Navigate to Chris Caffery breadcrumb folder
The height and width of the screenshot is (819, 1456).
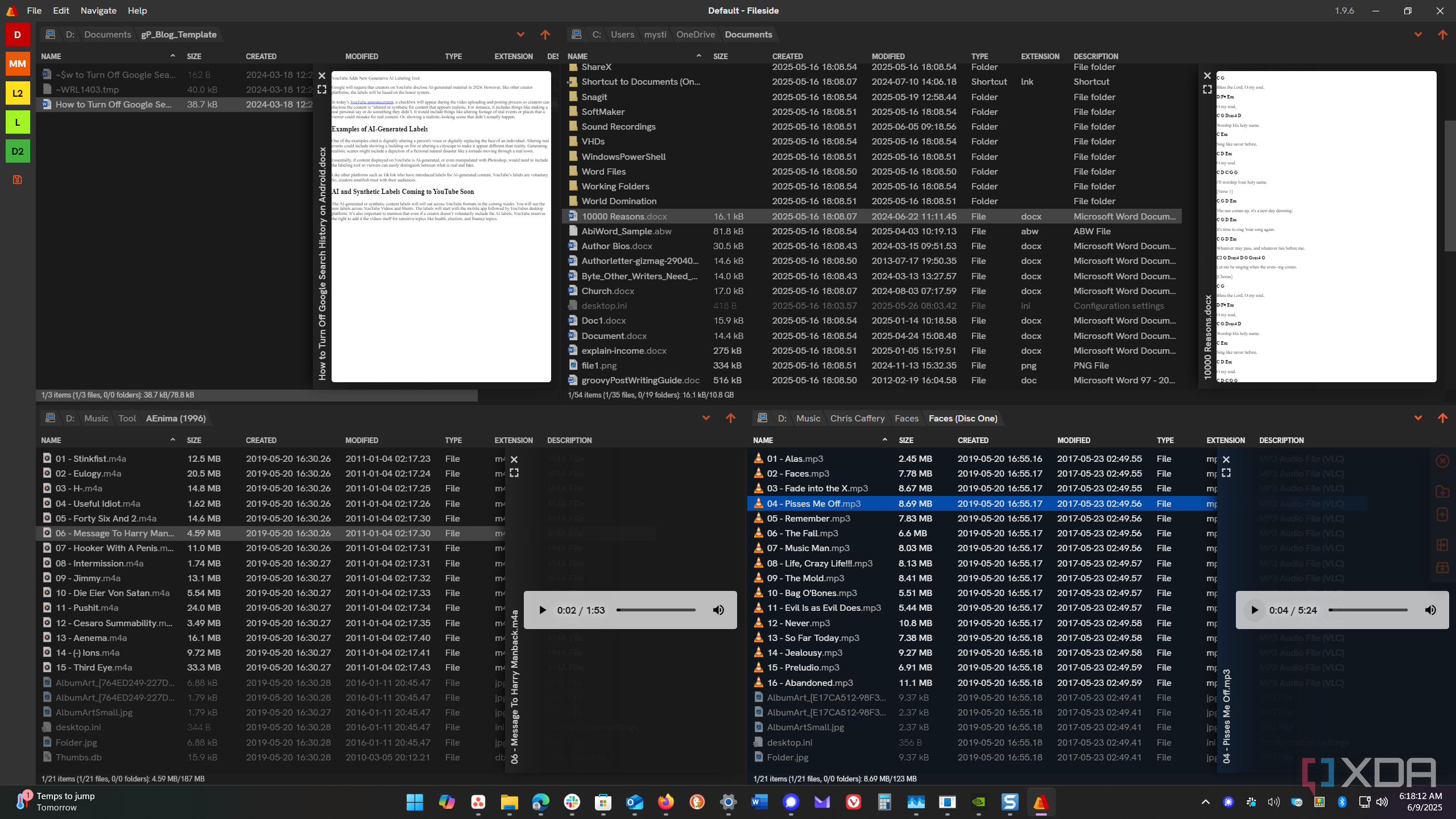click(857, 419)
